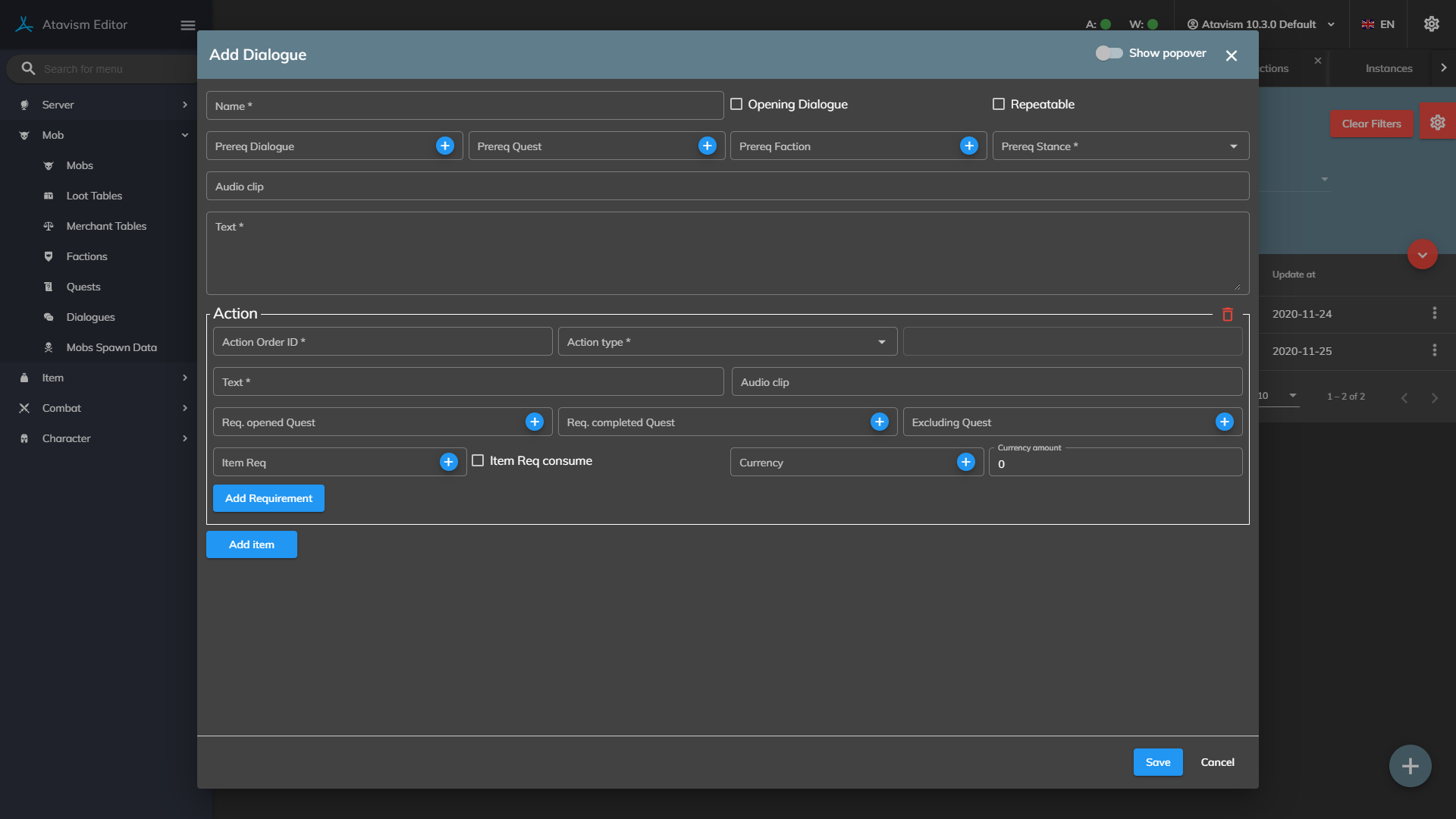The width and height of the screenshot is (1456, 819).
Task: Click plus icon in Excluding Quest field
Action: pos(1225,422)
